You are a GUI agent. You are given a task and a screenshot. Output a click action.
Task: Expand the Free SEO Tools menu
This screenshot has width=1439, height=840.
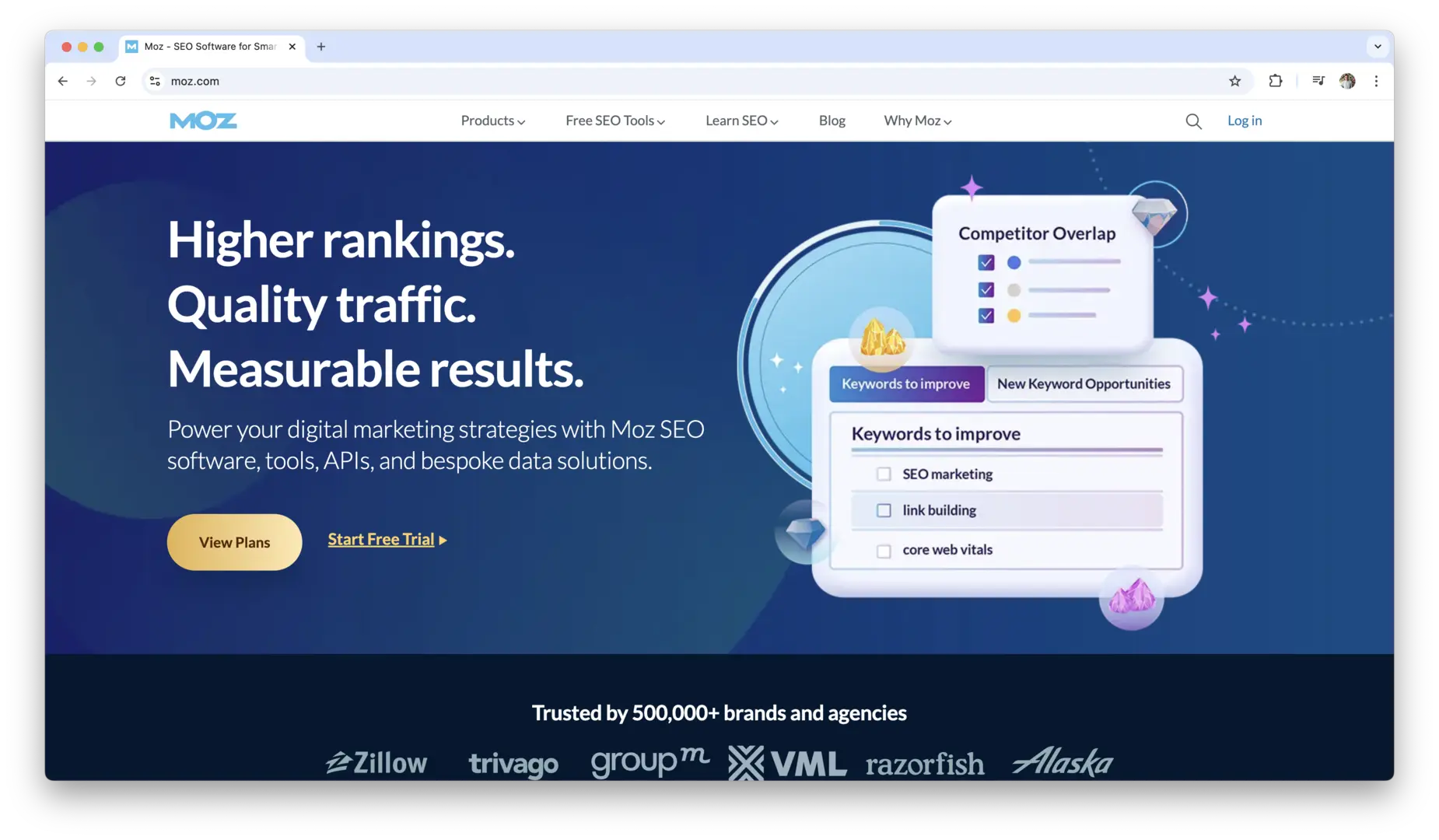click(x=615, y=121)
